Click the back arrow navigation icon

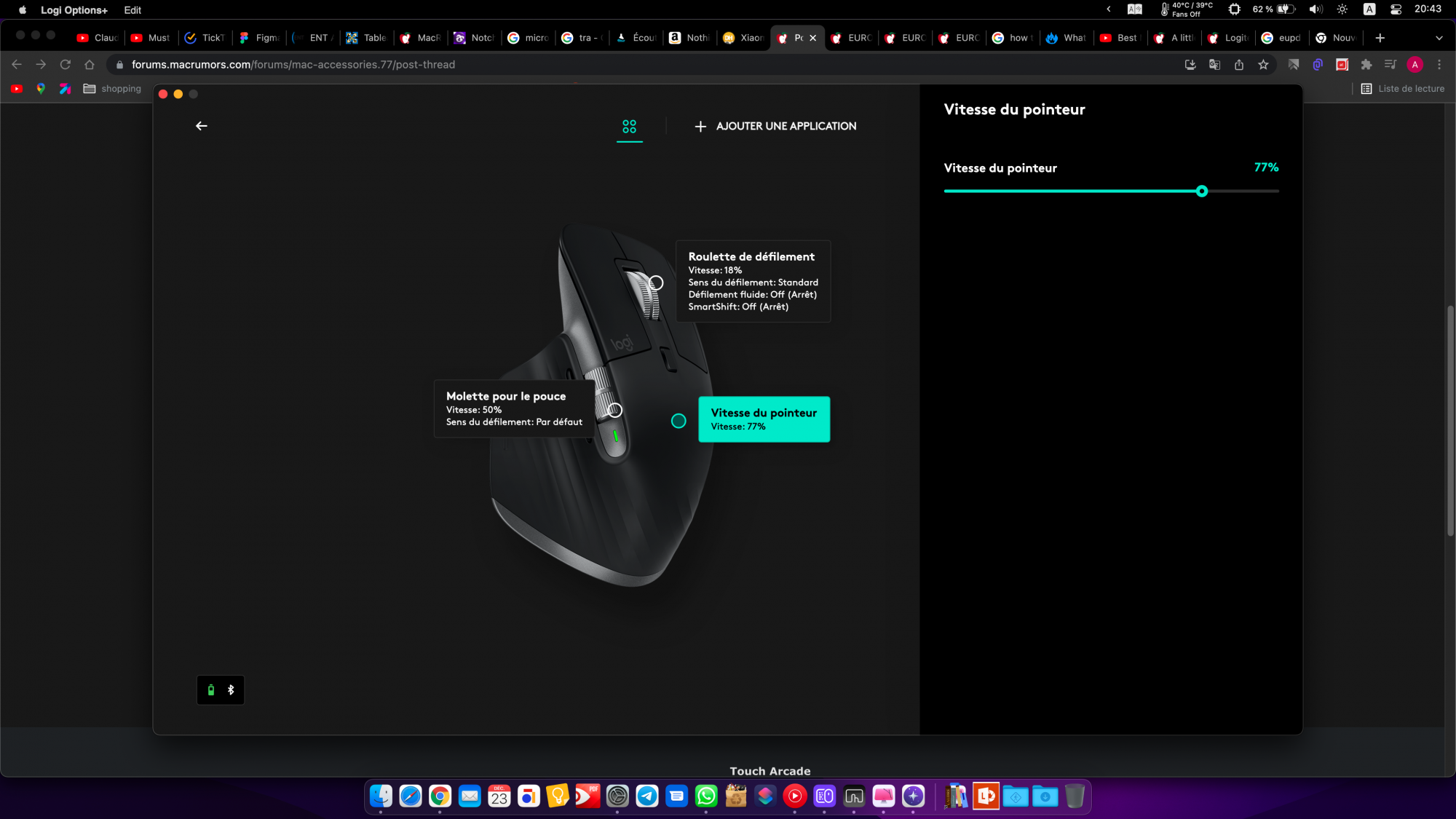click(x=202, y=126)
